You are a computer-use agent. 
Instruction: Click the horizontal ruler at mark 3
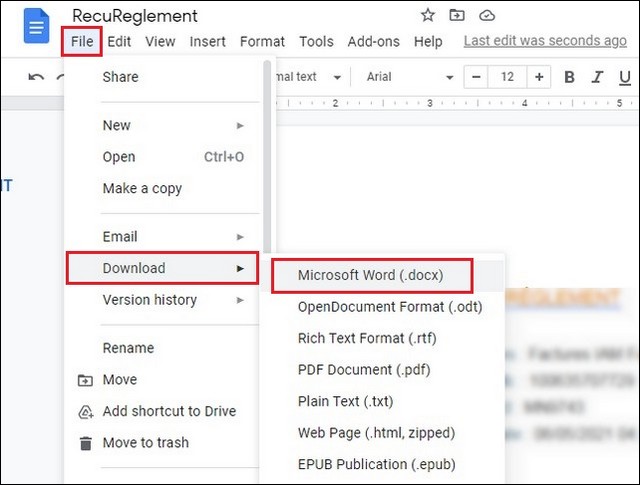pos(429,103)
